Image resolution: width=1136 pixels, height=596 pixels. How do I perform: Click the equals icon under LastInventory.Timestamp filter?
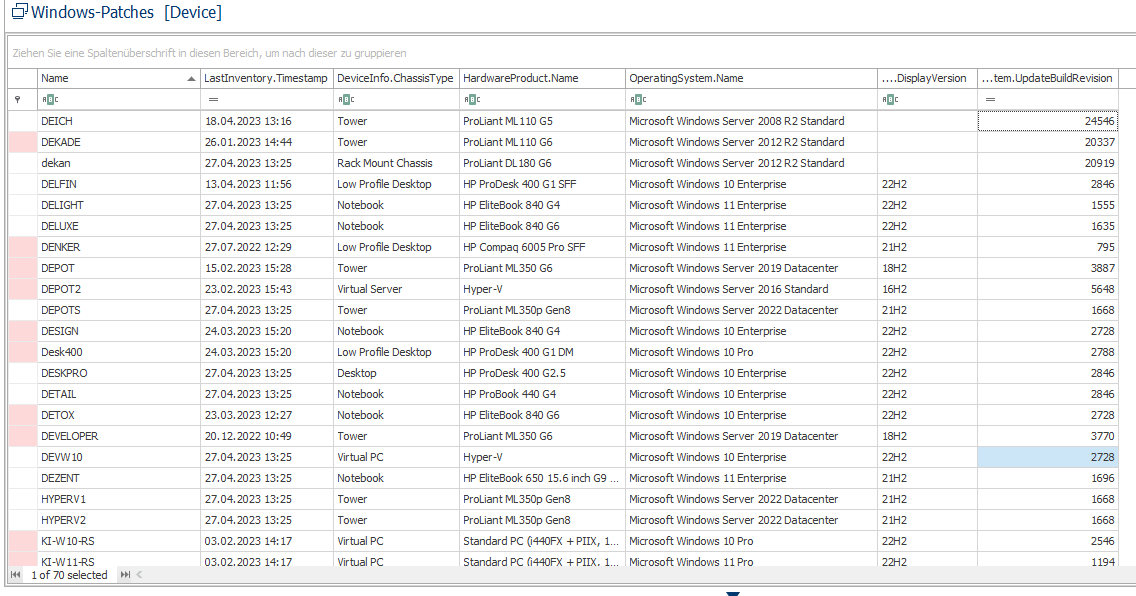(214, 100)
